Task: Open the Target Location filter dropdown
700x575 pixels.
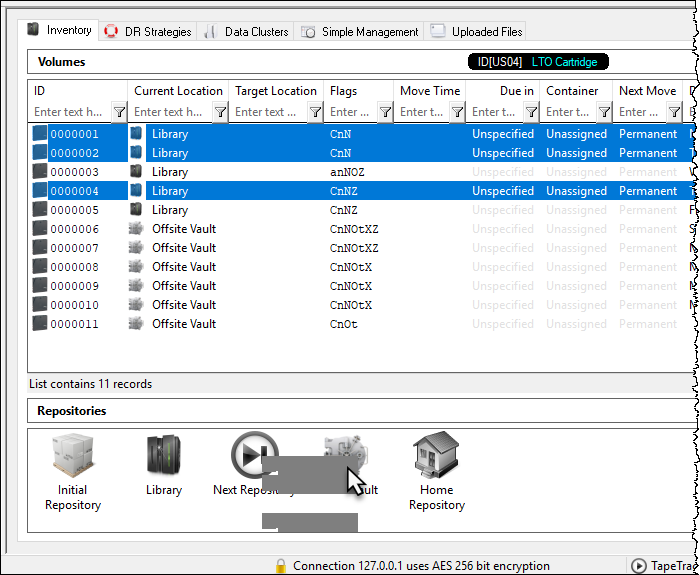Action: 315,112
